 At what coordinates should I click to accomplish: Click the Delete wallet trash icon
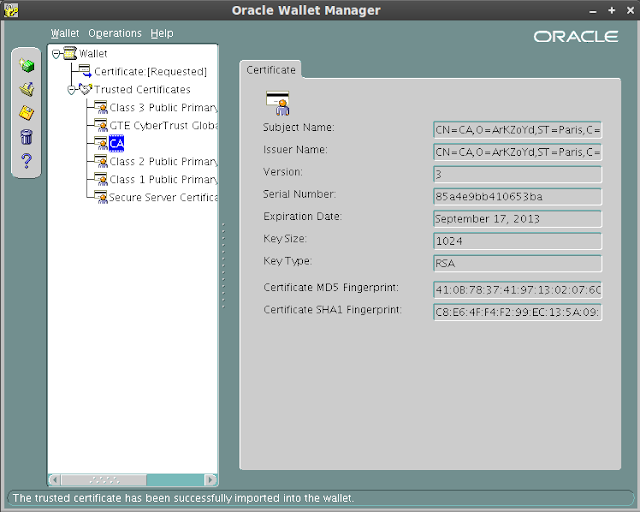click(27, 137)
